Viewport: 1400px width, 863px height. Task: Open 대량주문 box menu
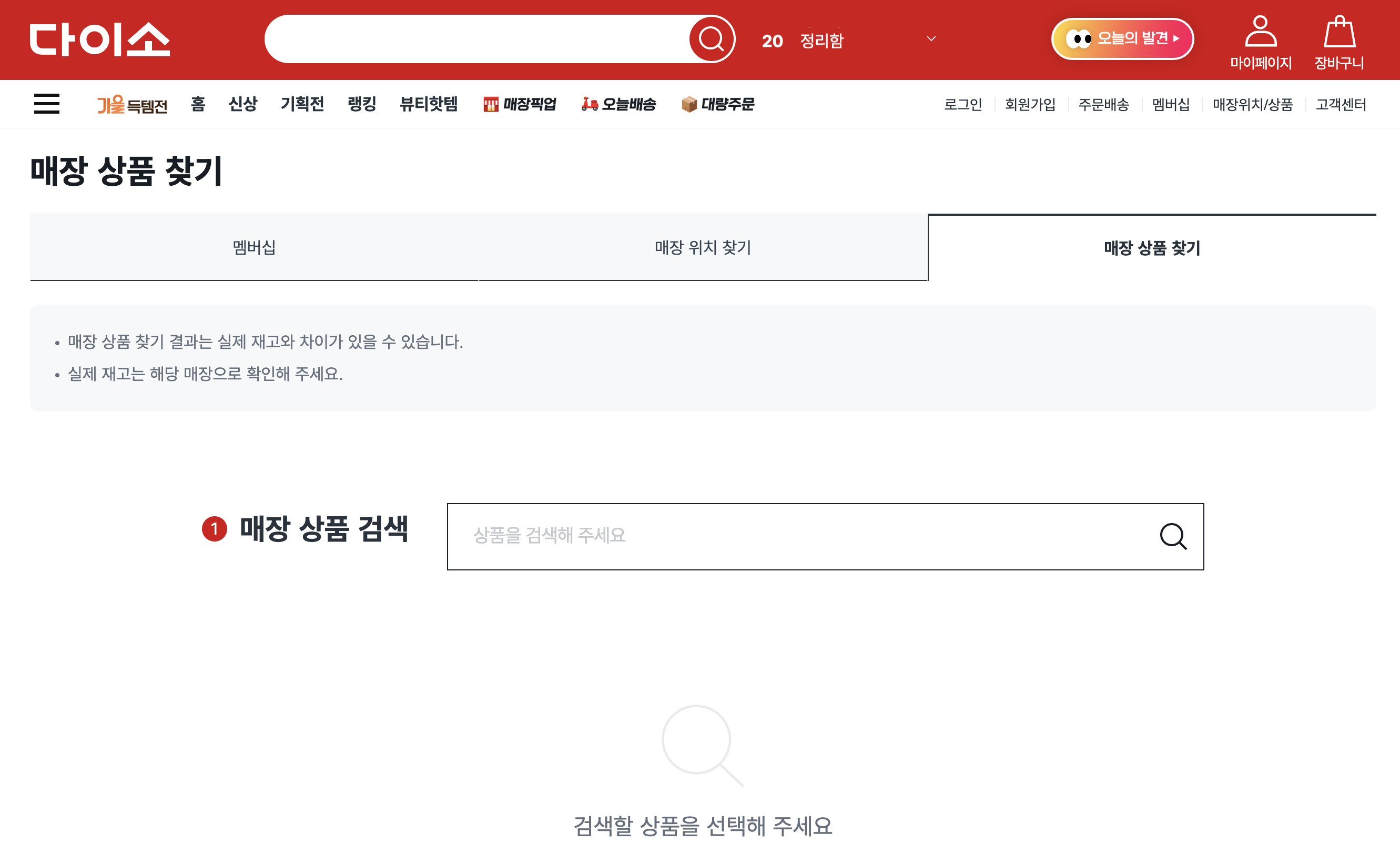[x=717, y=104]
